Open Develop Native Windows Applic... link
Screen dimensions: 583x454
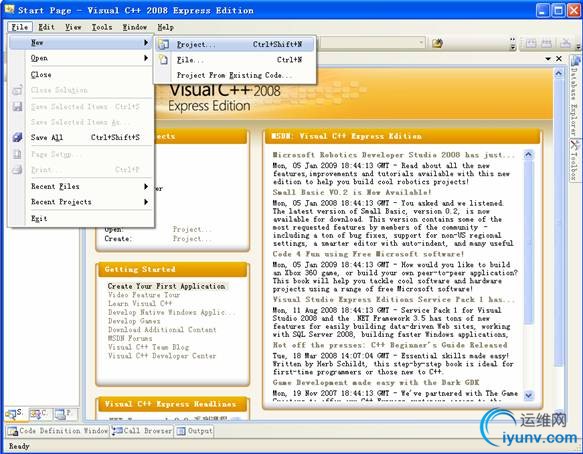(x=171, y=312)
